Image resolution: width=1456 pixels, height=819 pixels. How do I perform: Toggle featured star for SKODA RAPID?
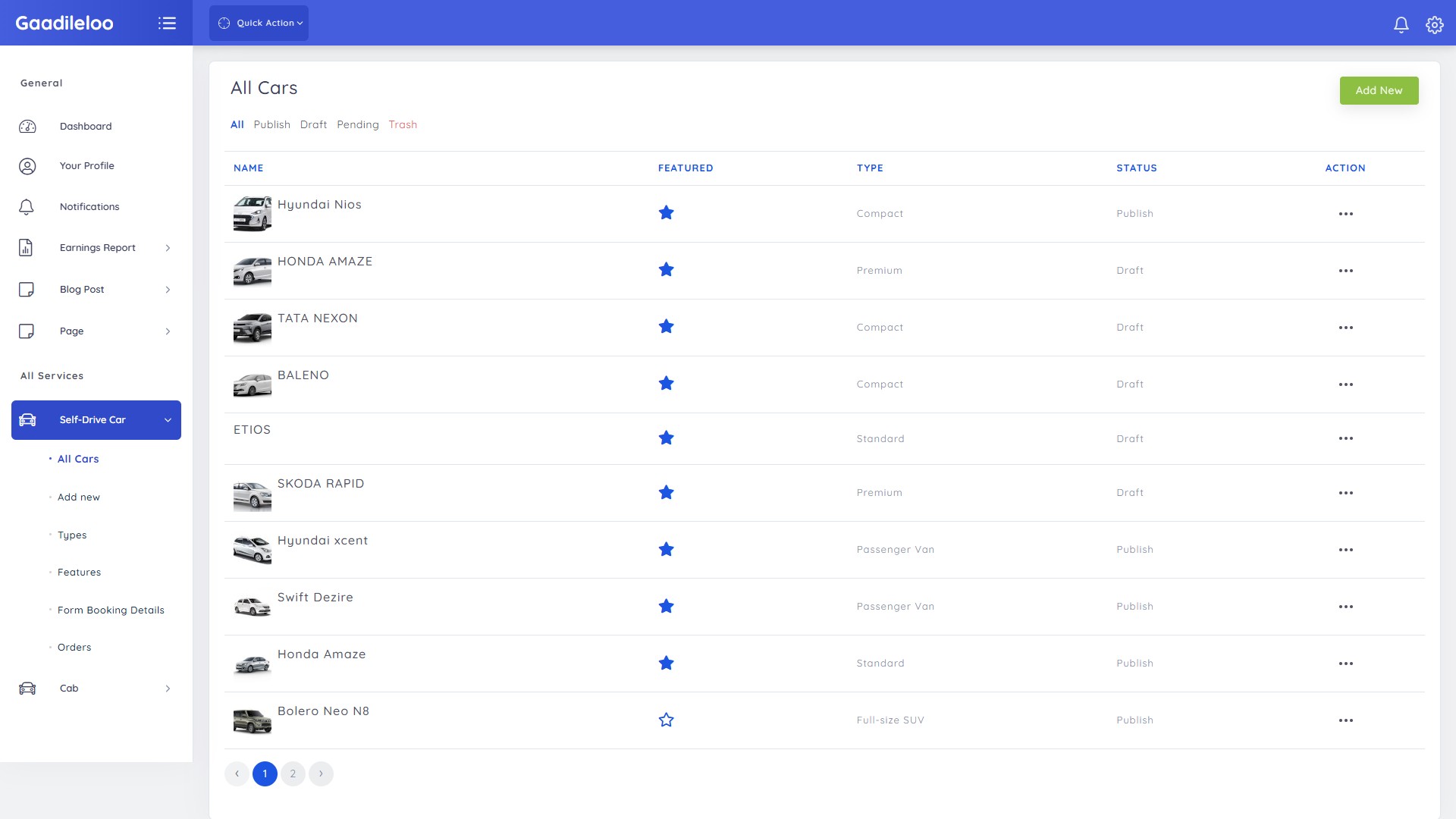(x=666, y=493)
